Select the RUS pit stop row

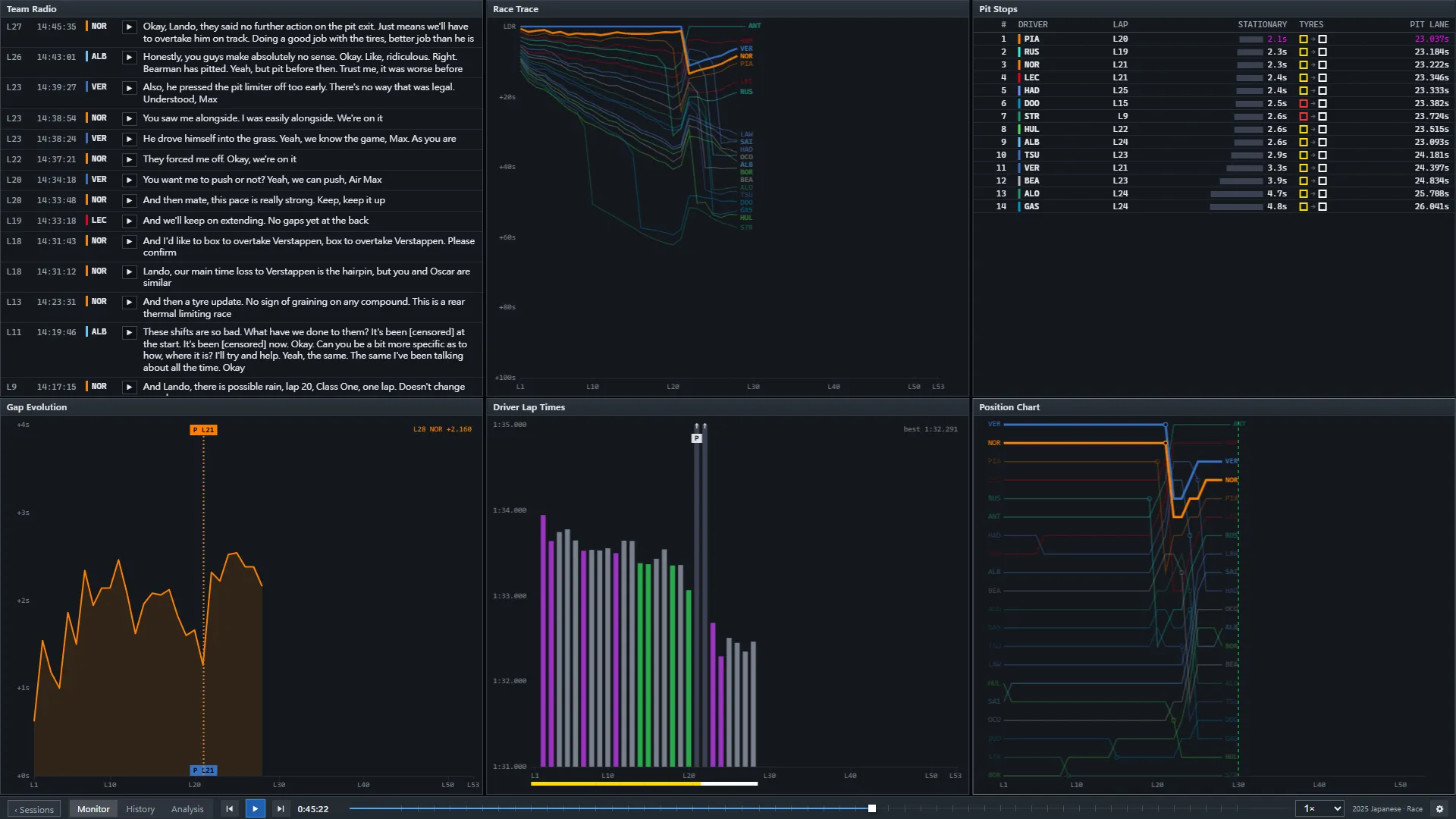tap(1213, 52)
